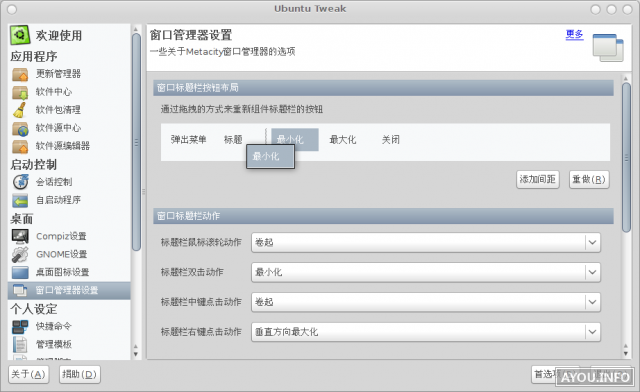Click the 桌面 category heading
640x392 pixels.
[x=22, y=219]
